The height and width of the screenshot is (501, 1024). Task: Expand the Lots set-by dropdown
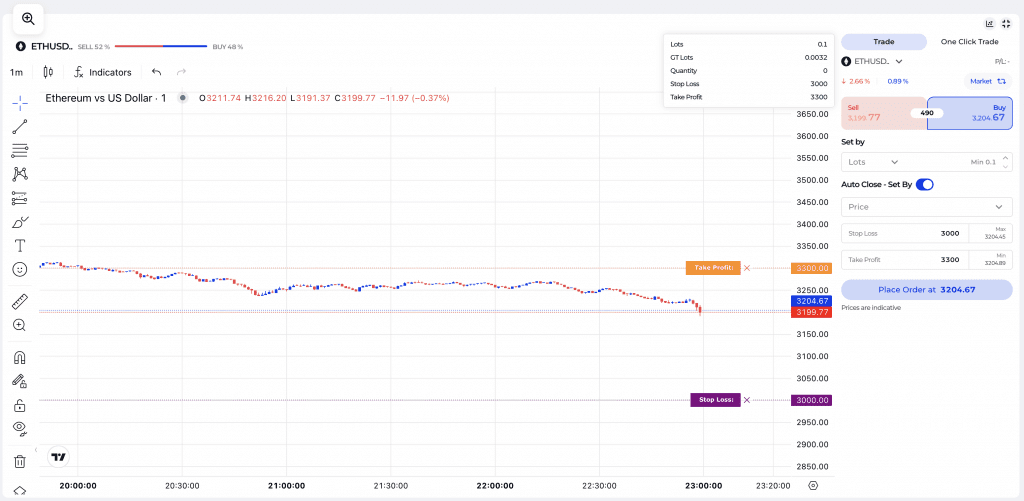click(873, 162)
